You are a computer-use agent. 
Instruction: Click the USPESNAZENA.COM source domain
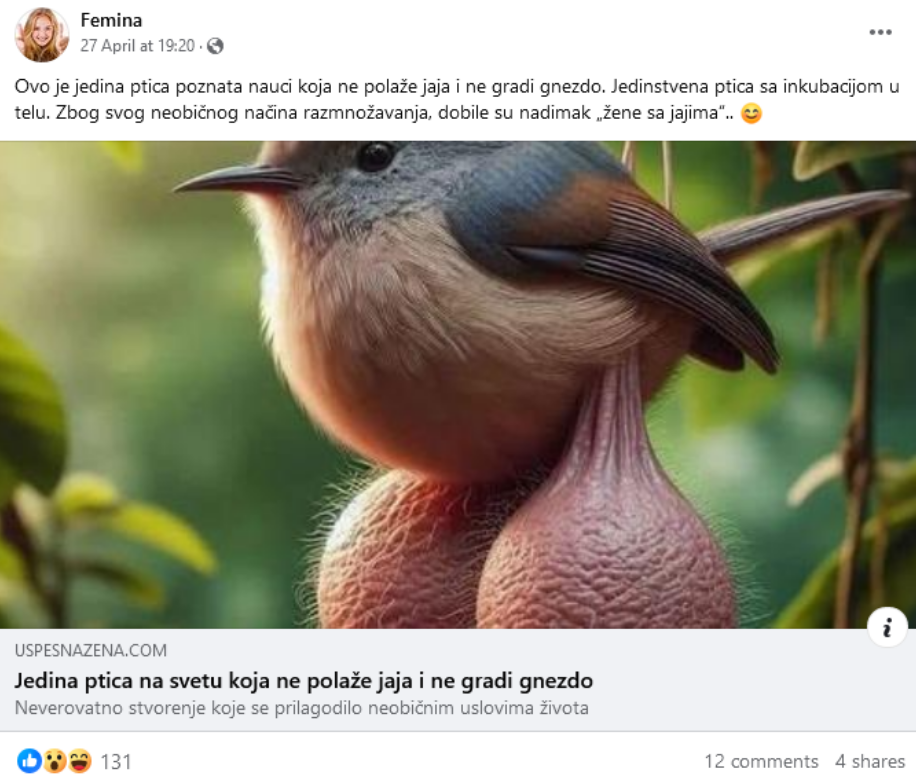(91, 651)
